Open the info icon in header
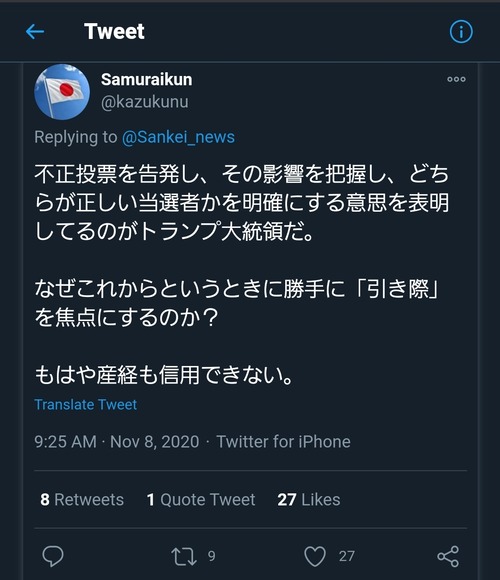 click(461, 32)
